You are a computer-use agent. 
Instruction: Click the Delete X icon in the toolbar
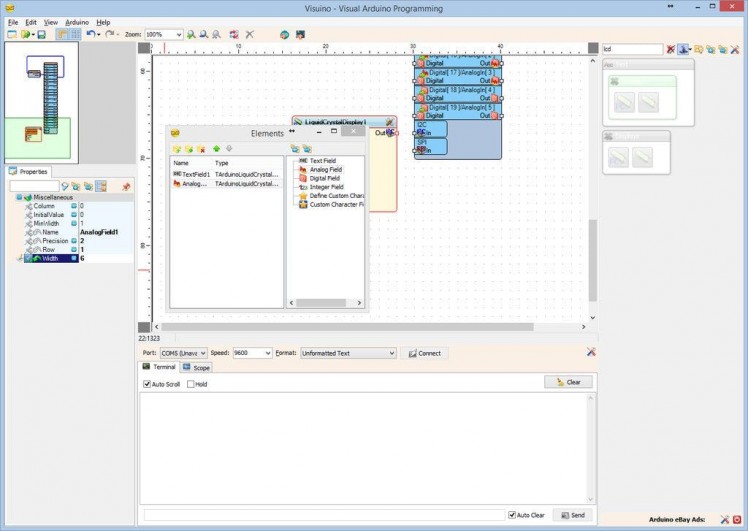[x=250, y=34]
